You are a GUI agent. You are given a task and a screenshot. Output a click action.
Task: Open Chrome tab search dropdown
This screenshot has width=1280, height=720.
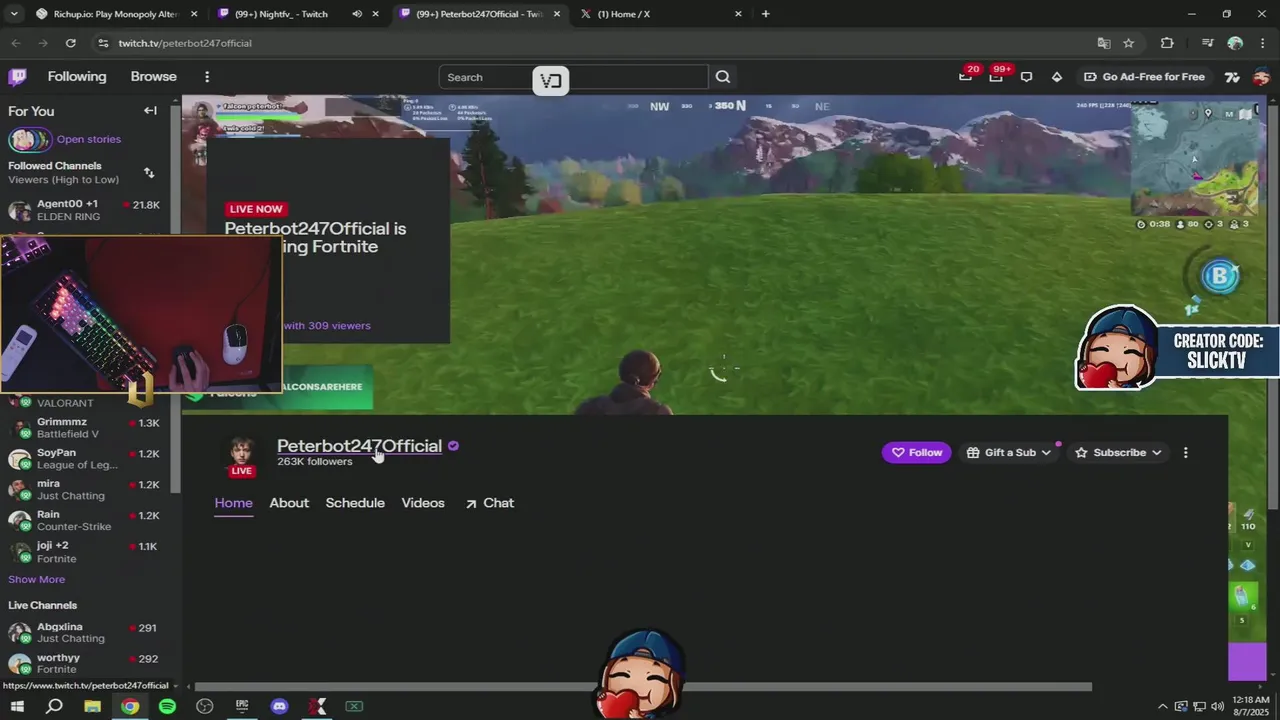click(x=14, y=14)
